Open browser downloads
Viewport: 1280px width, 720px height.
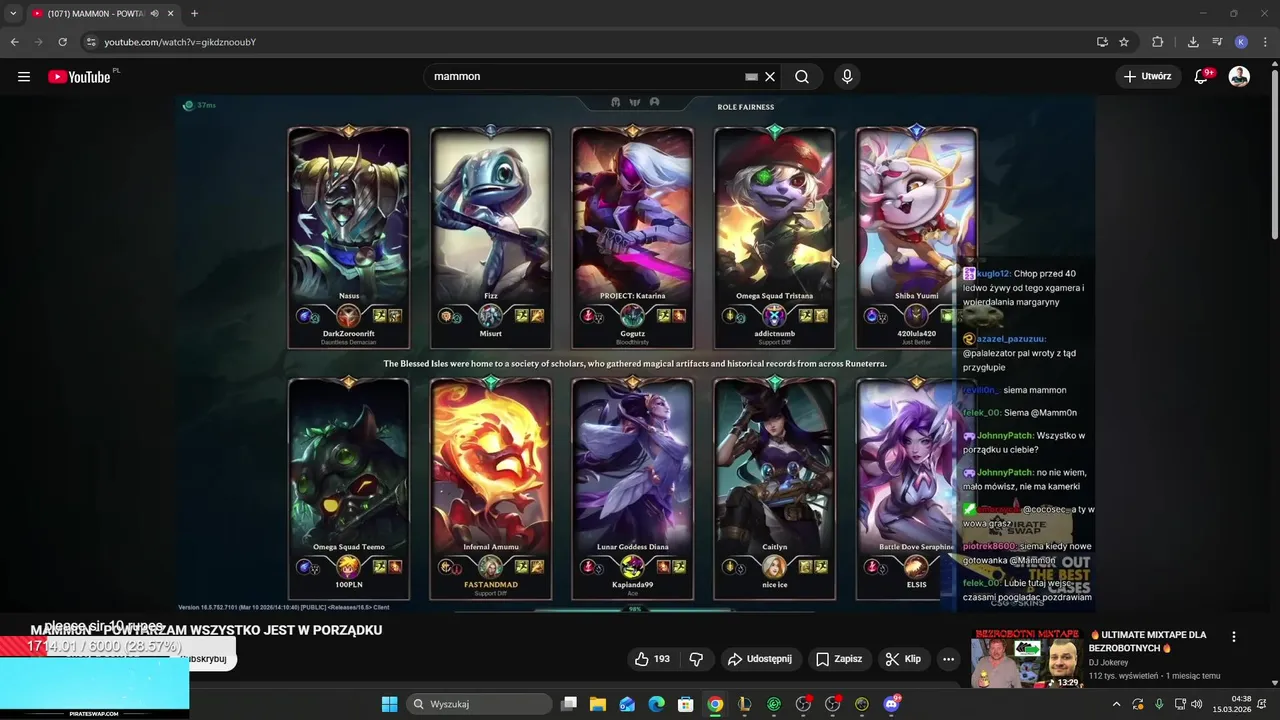coord(1193,42)
